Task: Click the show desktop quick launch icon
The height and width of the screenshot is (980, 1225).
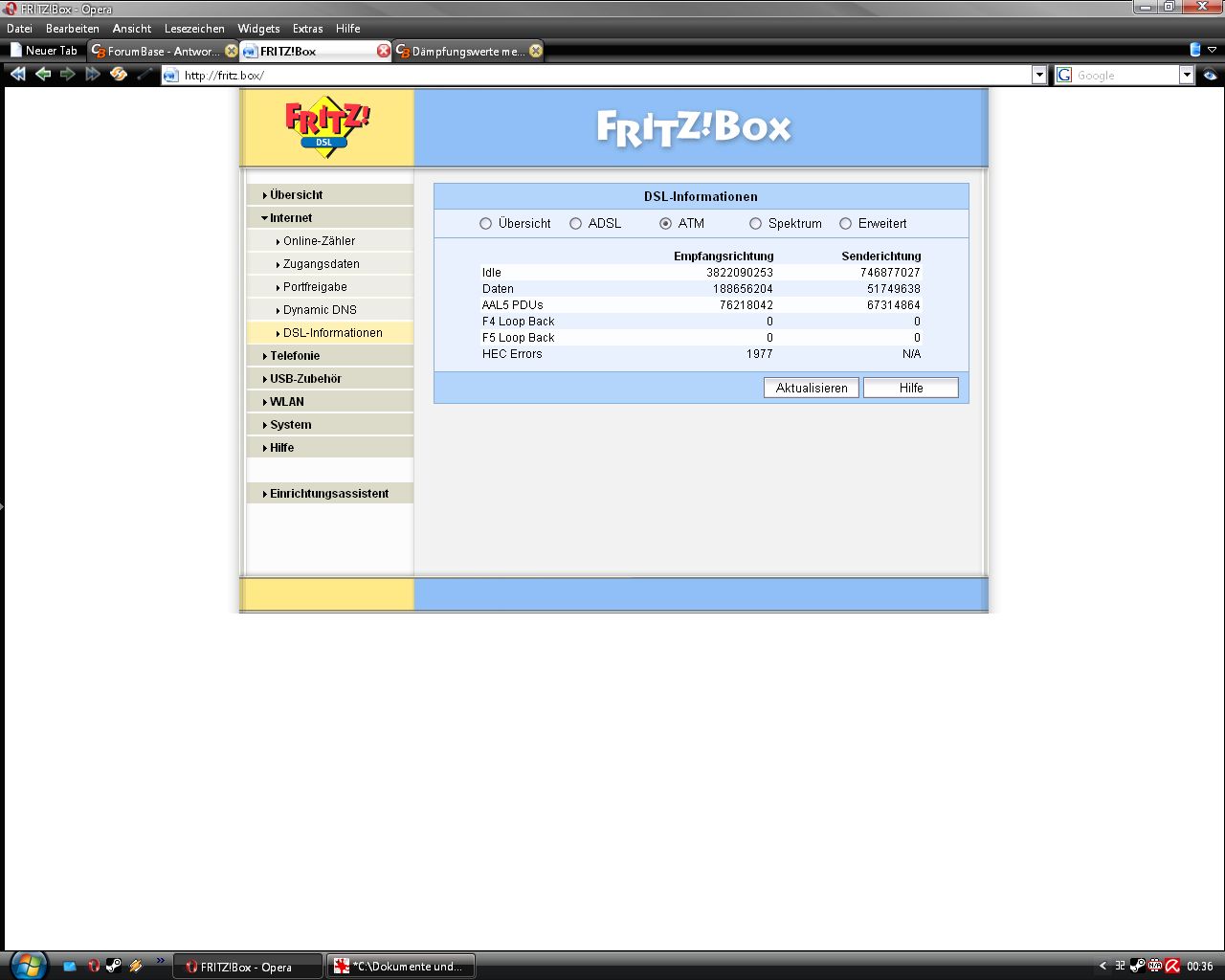Action: 70,967
